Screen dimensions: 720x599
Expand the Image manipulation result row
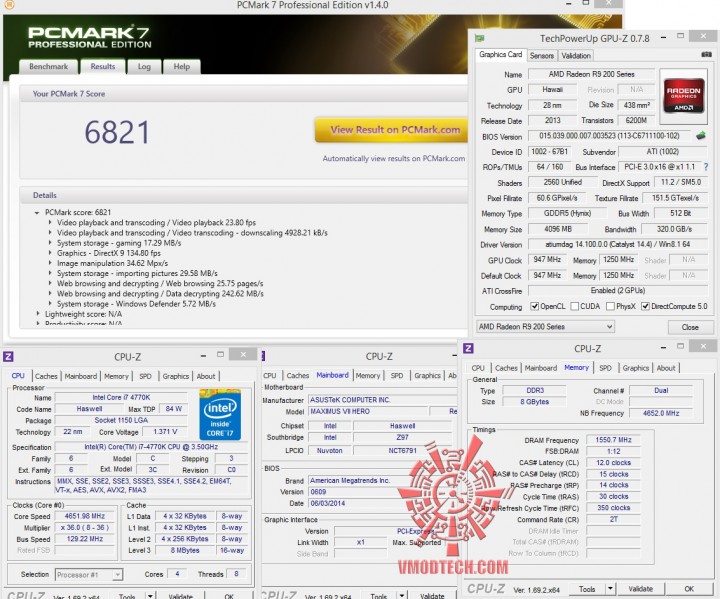50,263
